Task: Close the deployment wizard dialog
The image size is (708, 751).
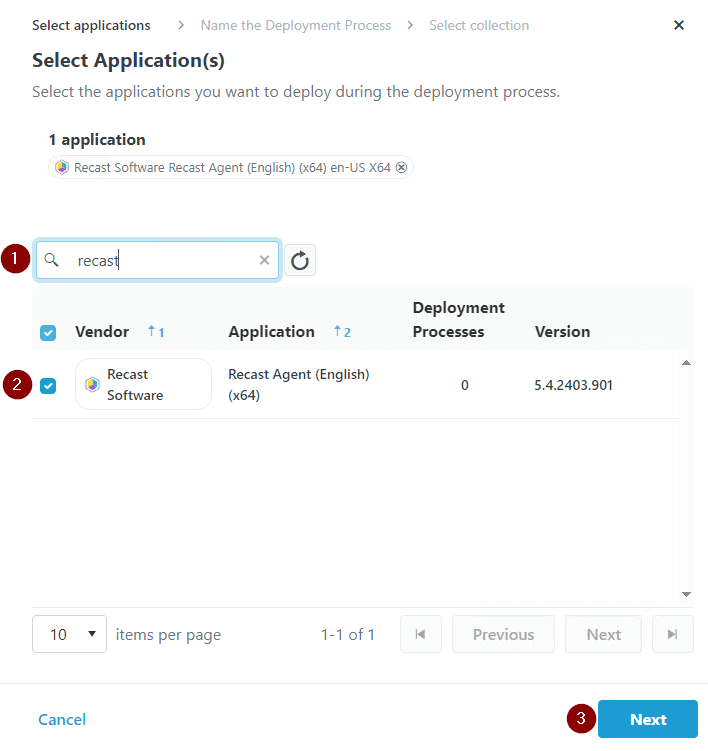Action: click(x=679, y=25)
